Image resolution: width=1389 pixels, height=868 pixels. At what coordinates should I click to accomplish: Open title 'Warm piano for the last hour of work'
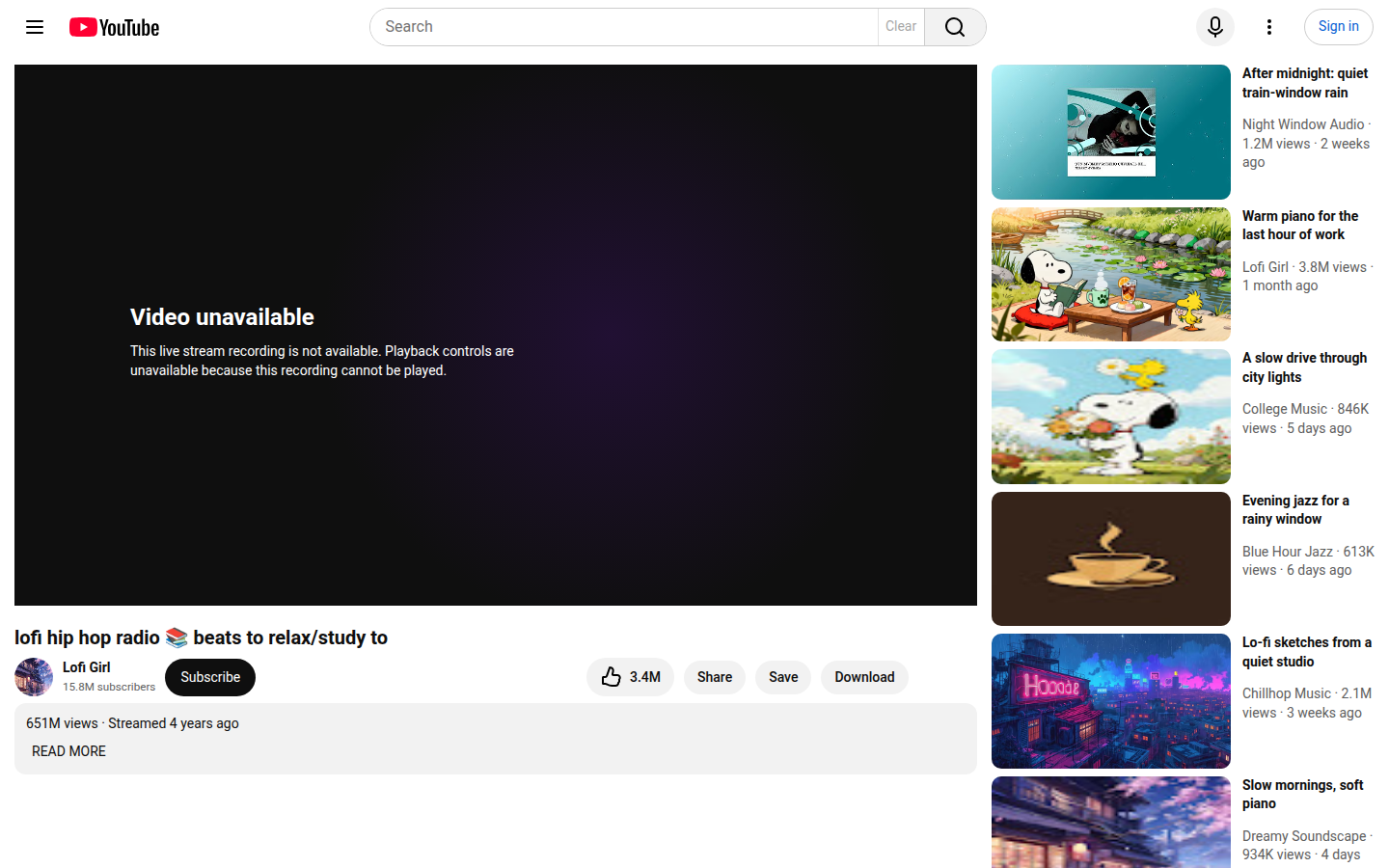[1300, 226]
